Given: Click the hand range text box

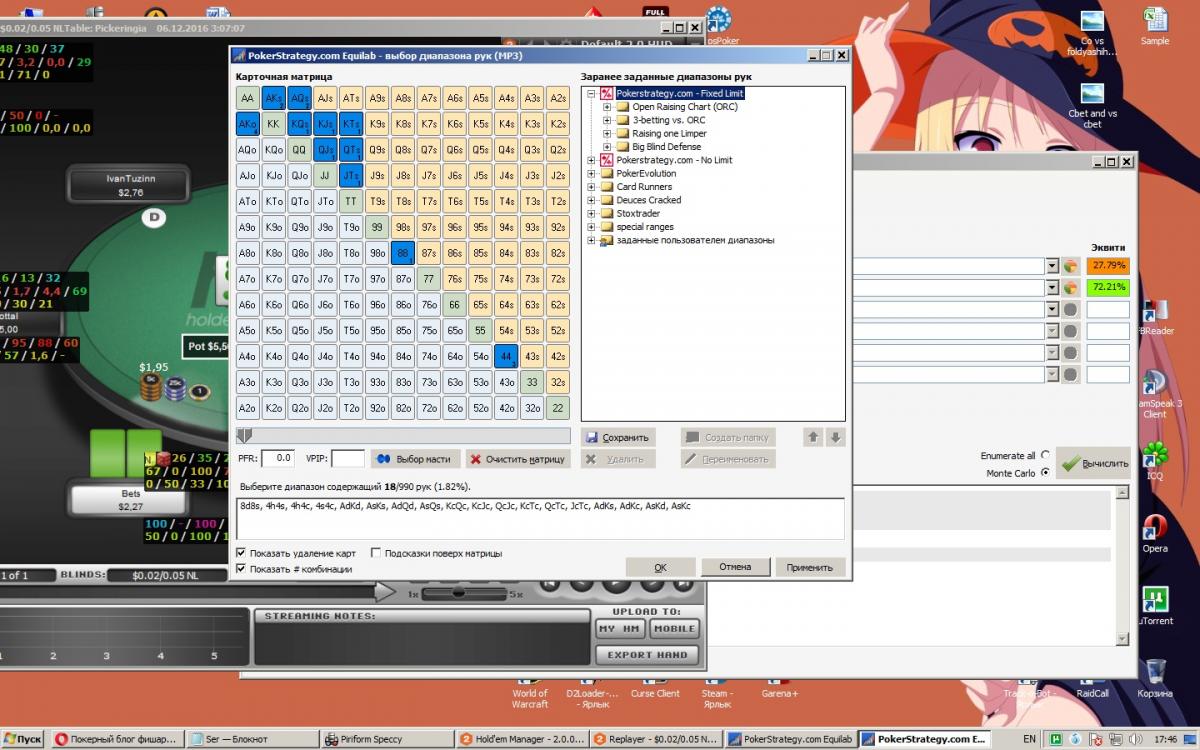Looking at the screenshot, I should click(540, 519).
